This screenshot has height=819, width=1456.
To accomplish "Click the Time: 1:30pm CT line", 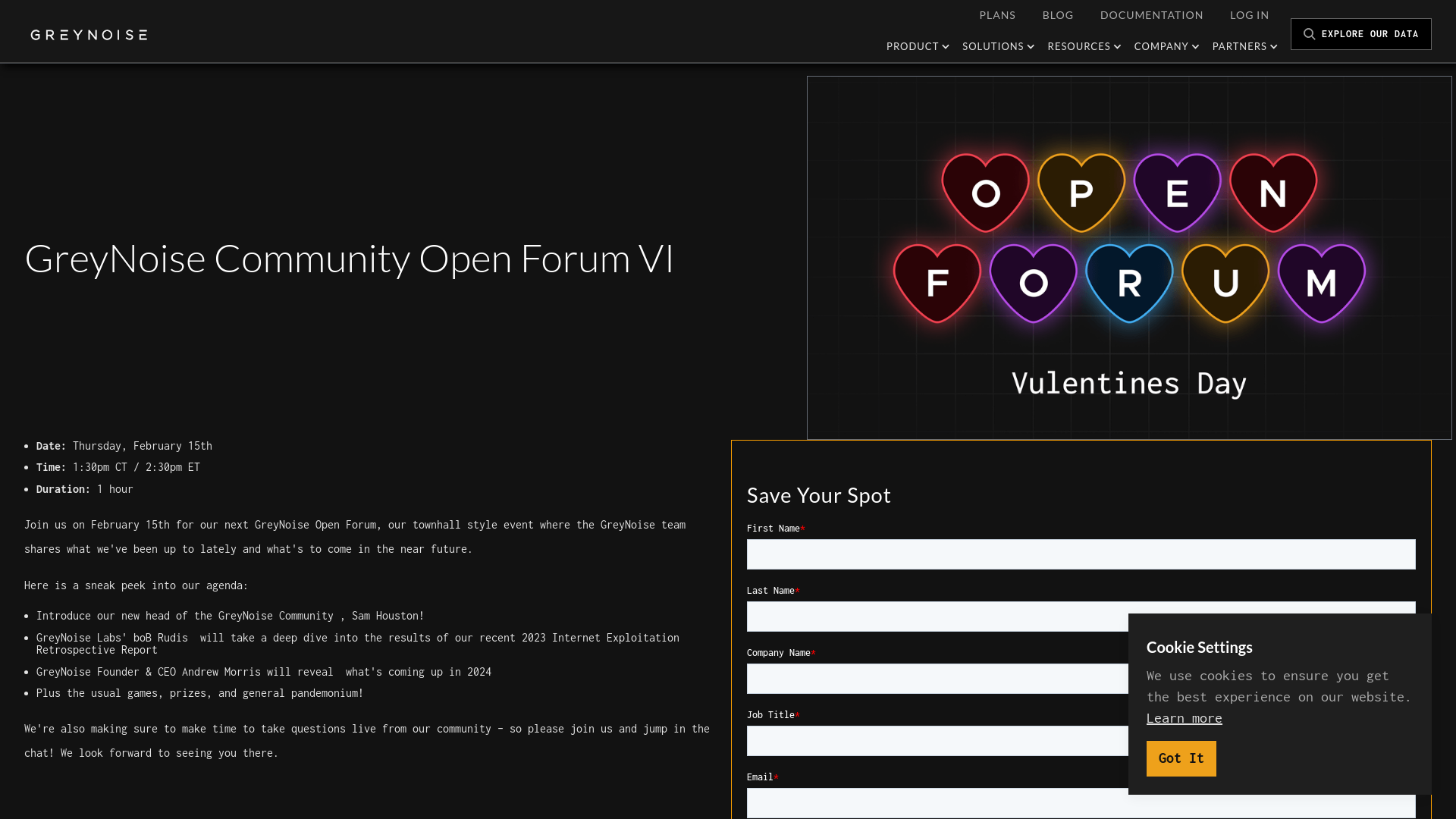I will click(118, 467).
